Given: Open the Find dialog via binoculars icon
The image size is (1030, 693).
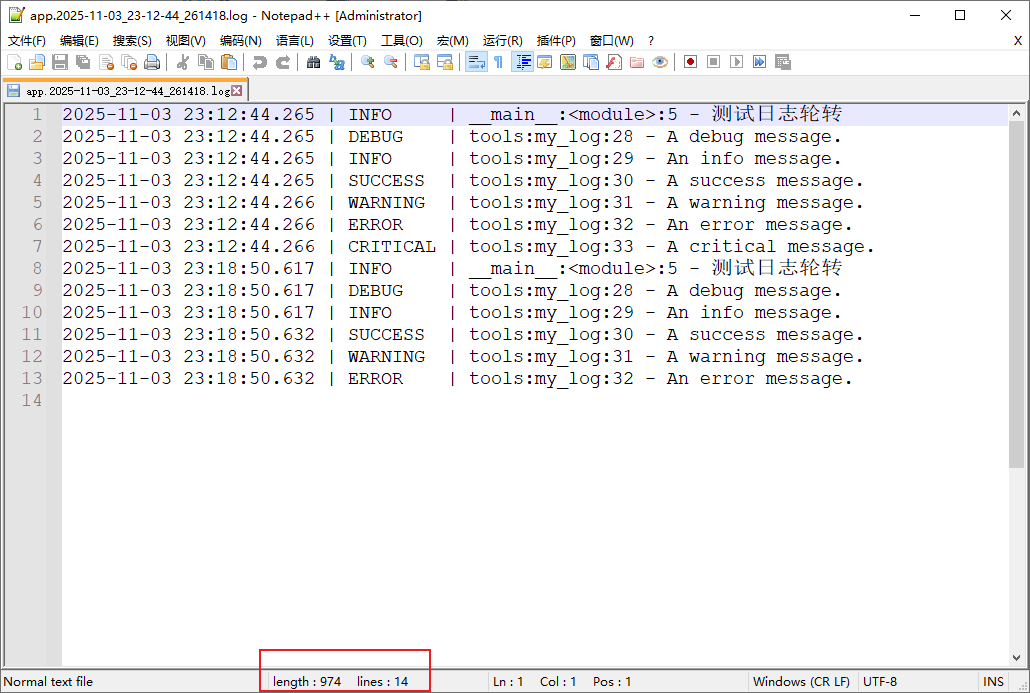Looking at the screenshot, I should coord(315,61).
